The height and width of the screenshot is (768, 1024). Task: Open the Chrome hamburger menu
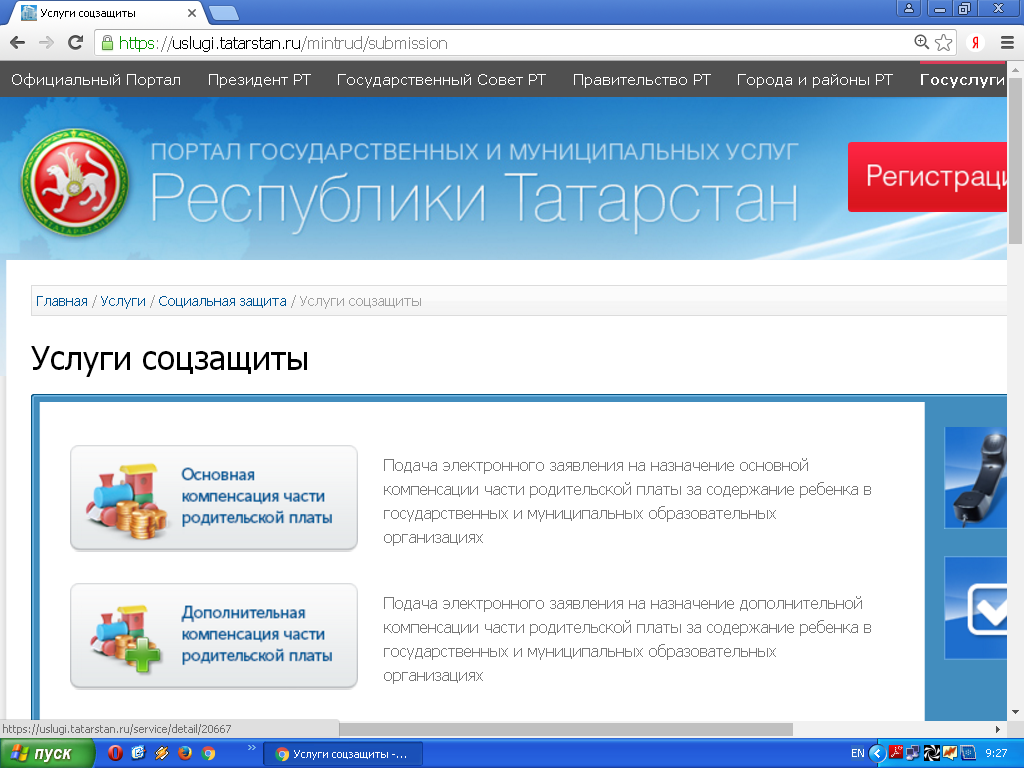[x=1007, y=43]
